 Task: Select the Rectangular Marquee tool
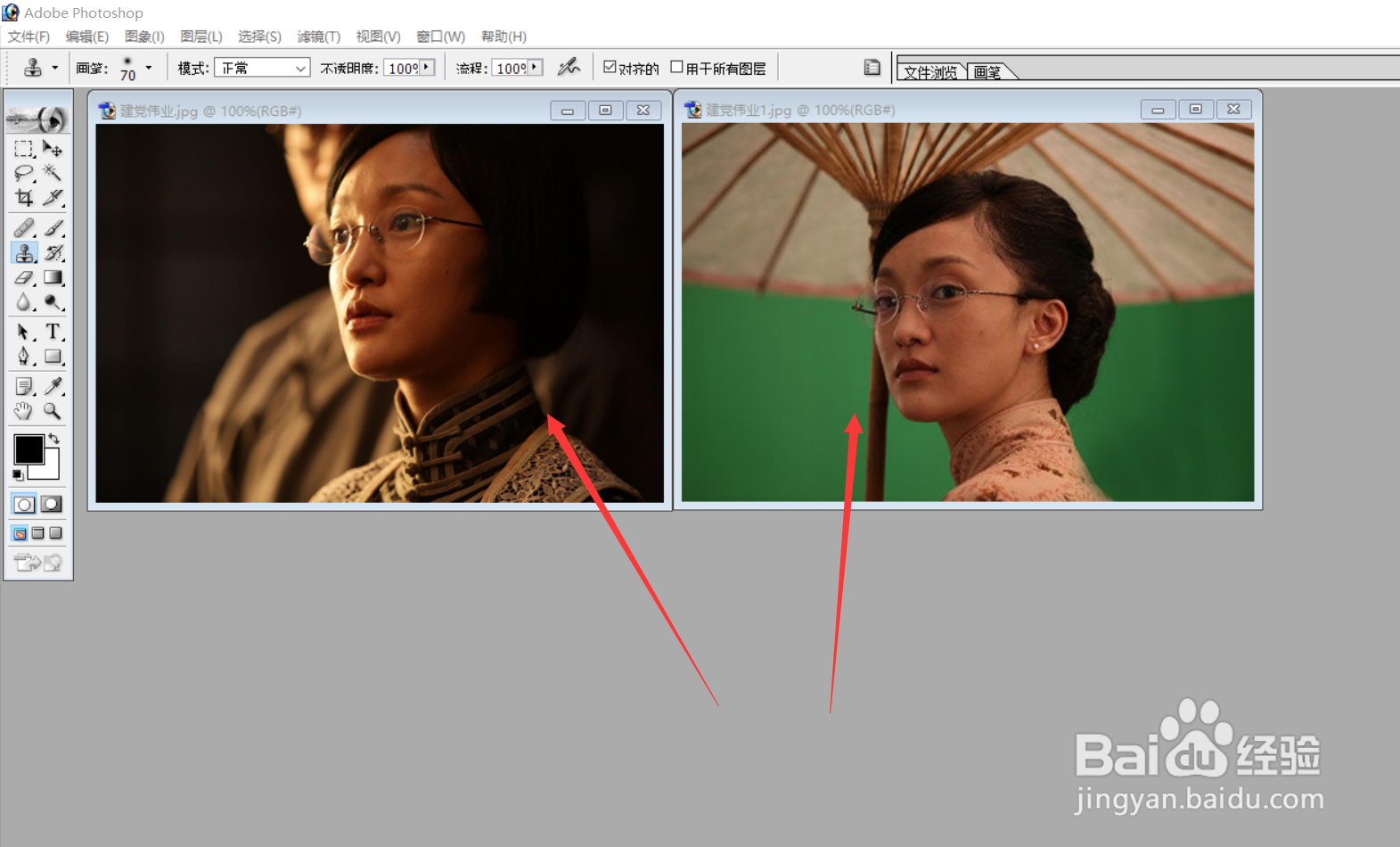[24, 149]
